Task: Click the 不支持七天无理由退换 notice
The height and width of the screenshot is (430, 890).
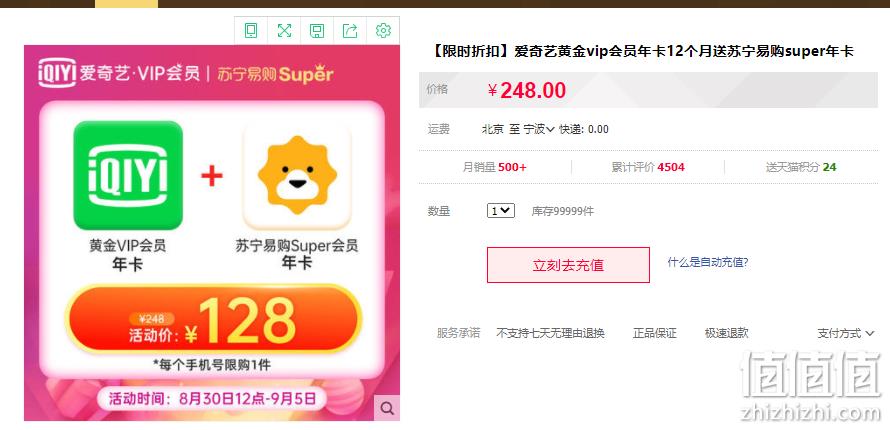Action: [550, 334]
